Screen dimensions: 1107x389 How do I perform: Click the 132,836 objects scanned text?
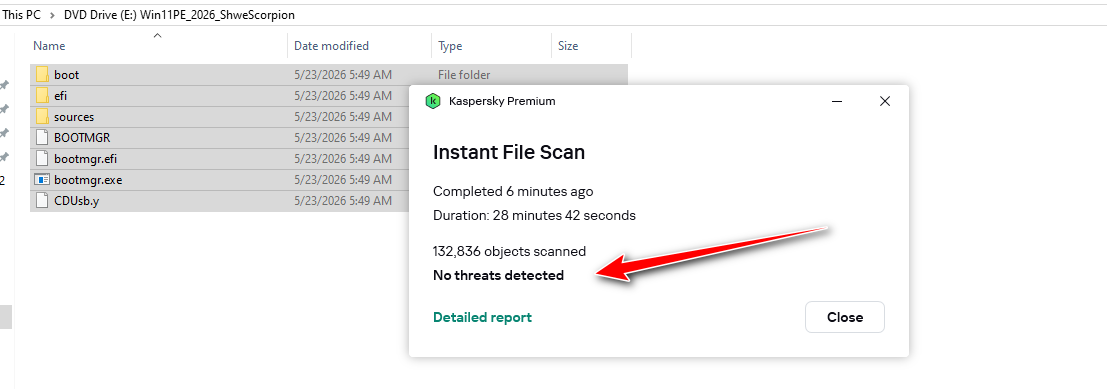(509, 251)
